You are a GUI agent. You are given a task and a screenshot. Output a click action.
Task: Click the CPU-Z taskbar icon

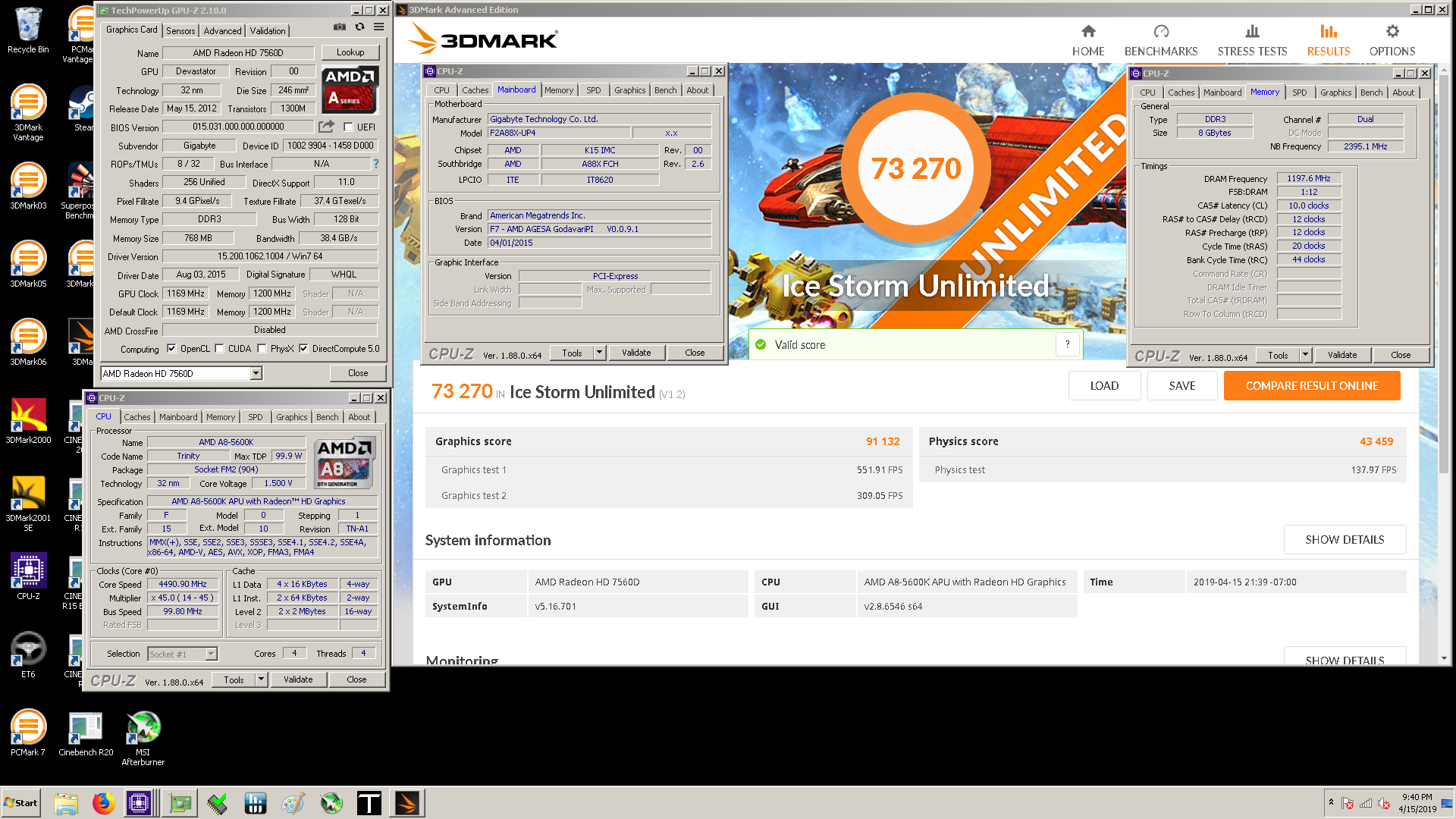click(x=140, y=803)
